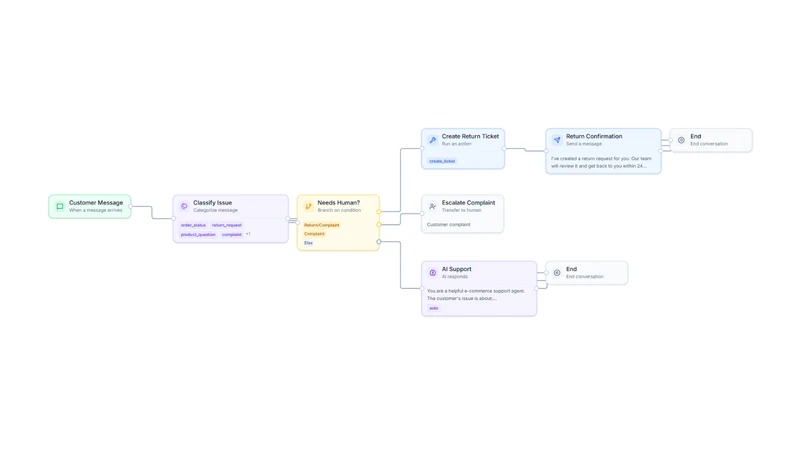Click 'Branch on condition' subtitle
Viewport: 800px width, 450px height.
tap(339, 210)
